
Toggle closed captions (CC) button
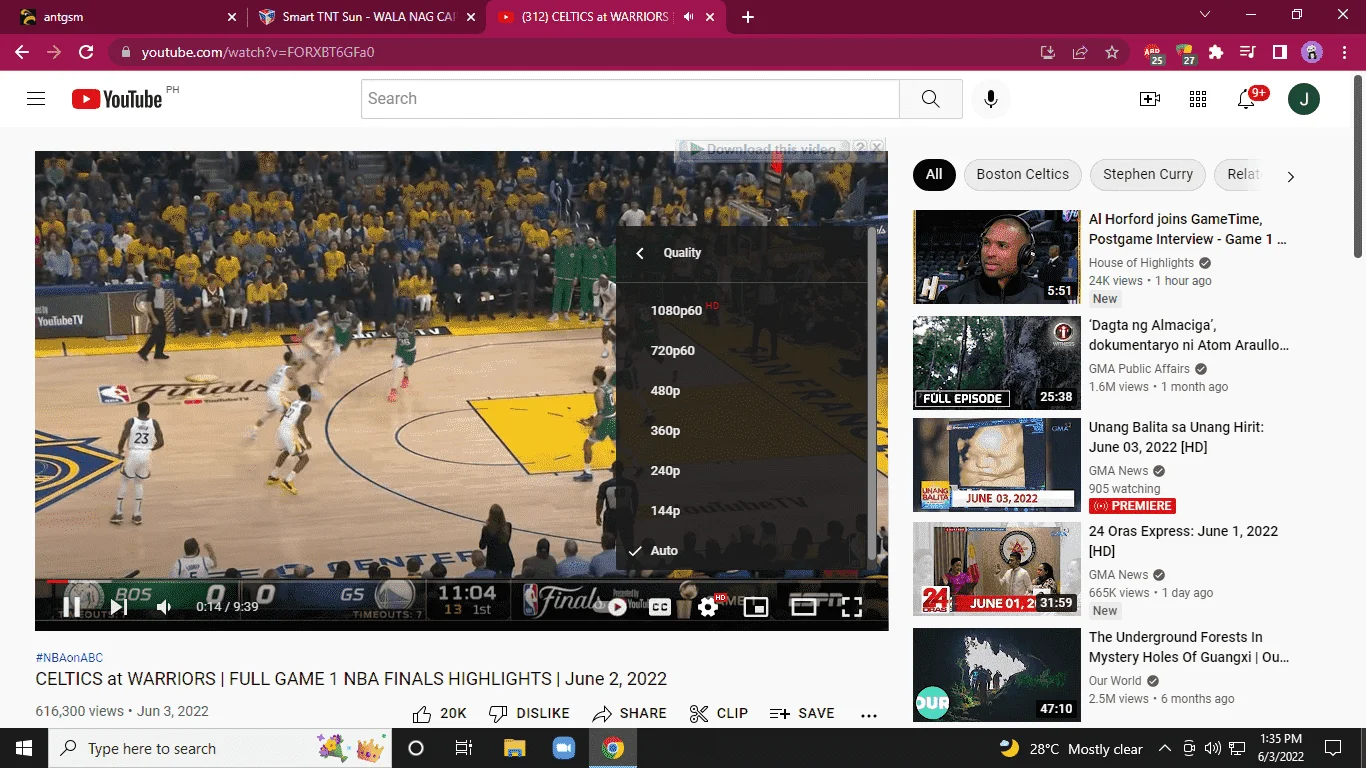[x=660, y=606]
